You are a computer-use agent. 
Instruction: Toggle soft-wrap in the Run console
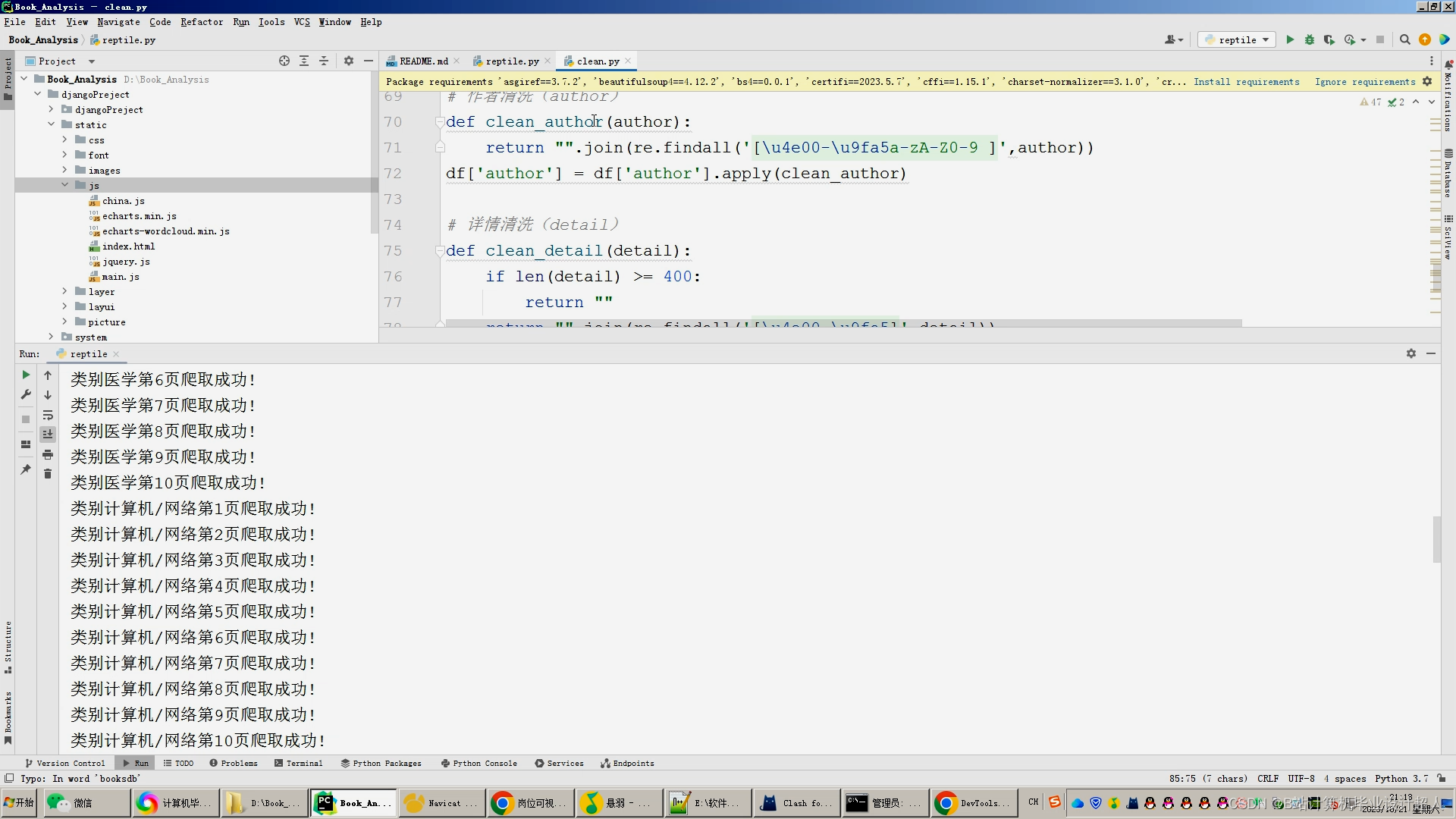click(x=48, y=416)
